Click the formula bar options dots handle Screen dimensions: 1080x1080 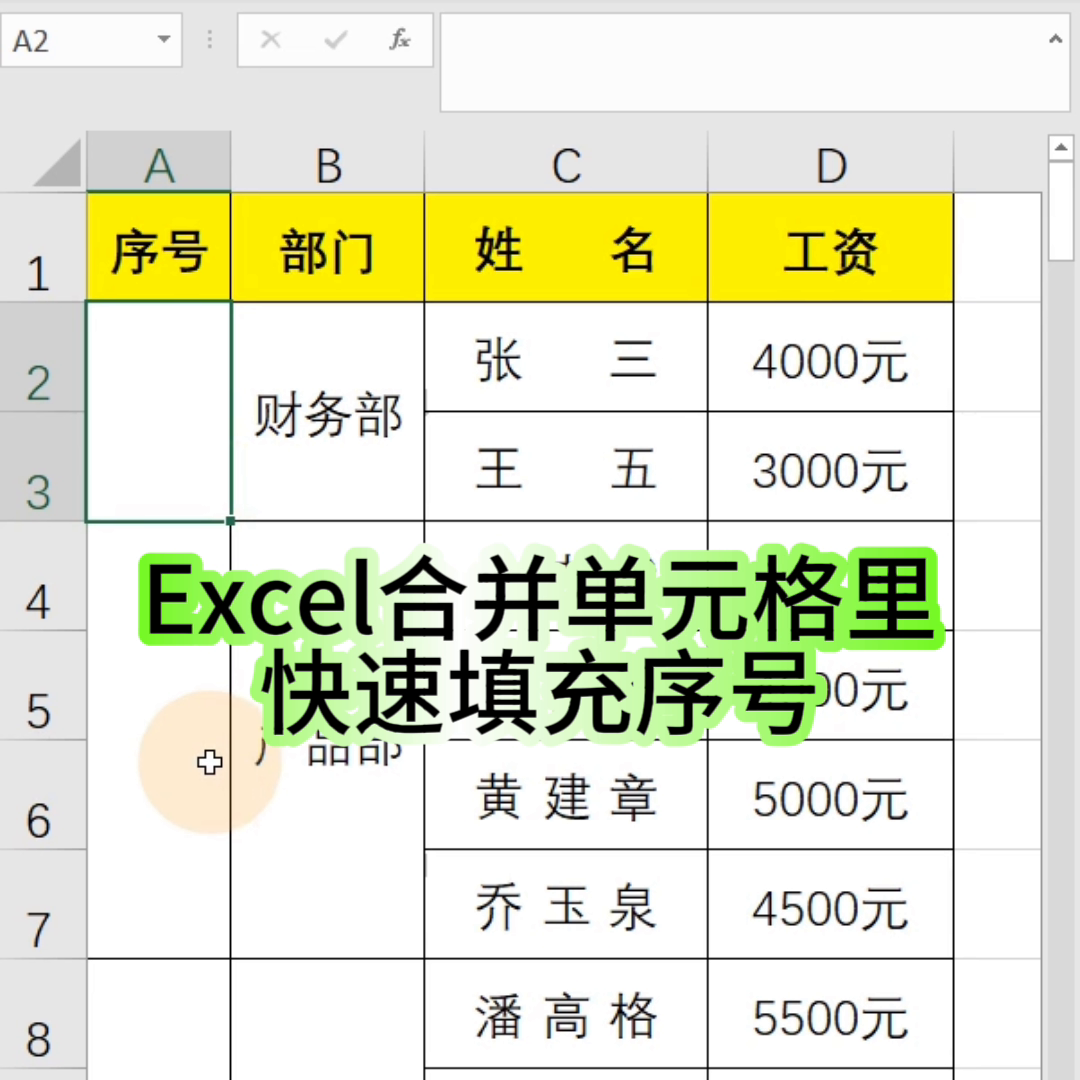(x=209, y=39)
